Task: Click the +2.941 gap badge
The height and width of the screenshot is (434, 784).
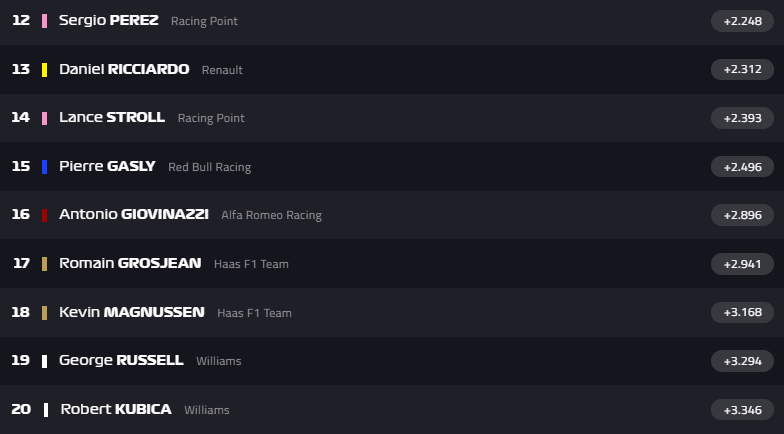Action: 741,264
